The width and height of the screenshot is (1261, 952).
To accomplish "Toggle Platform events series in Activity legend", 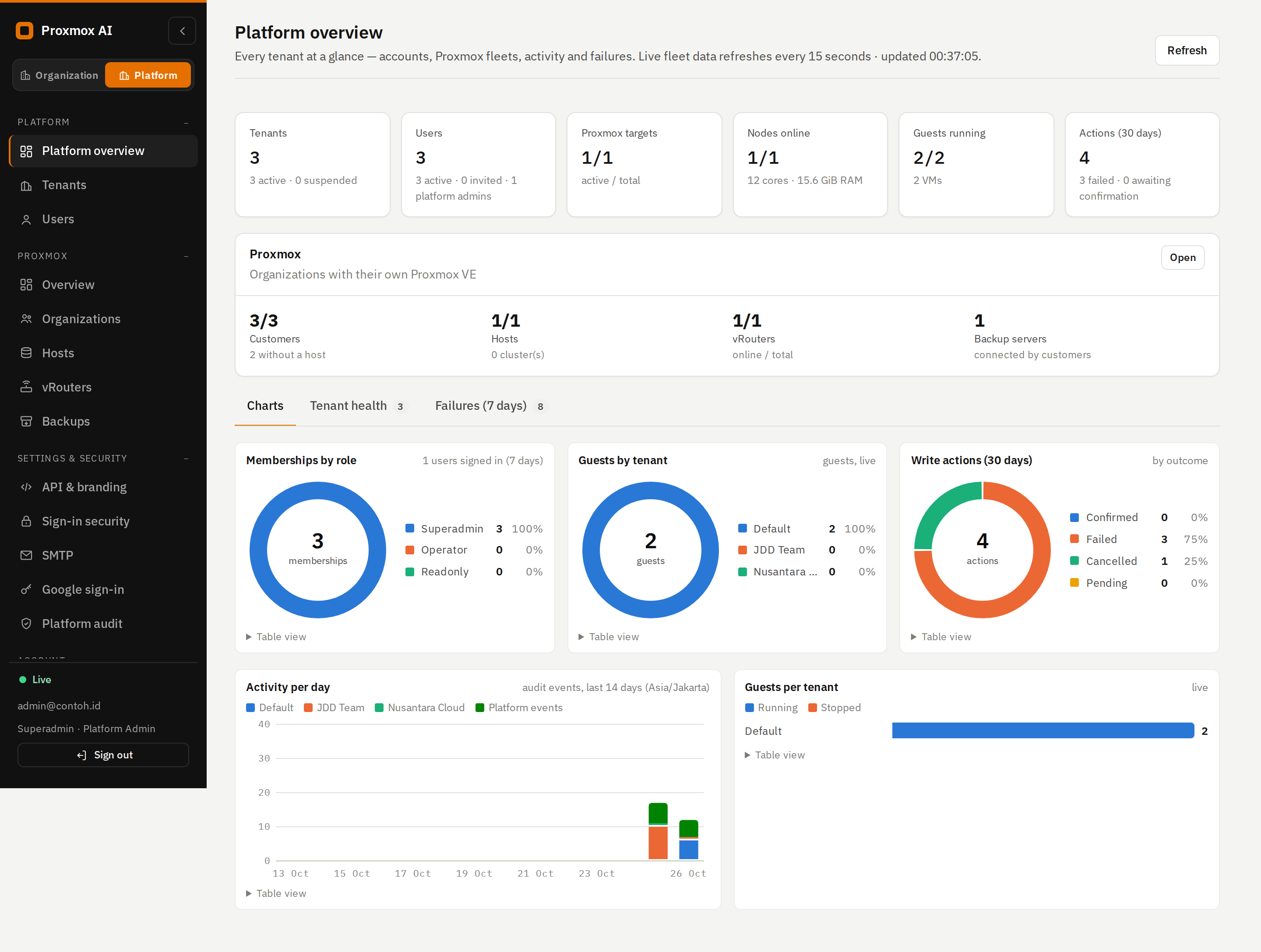I will click(519, 708).
